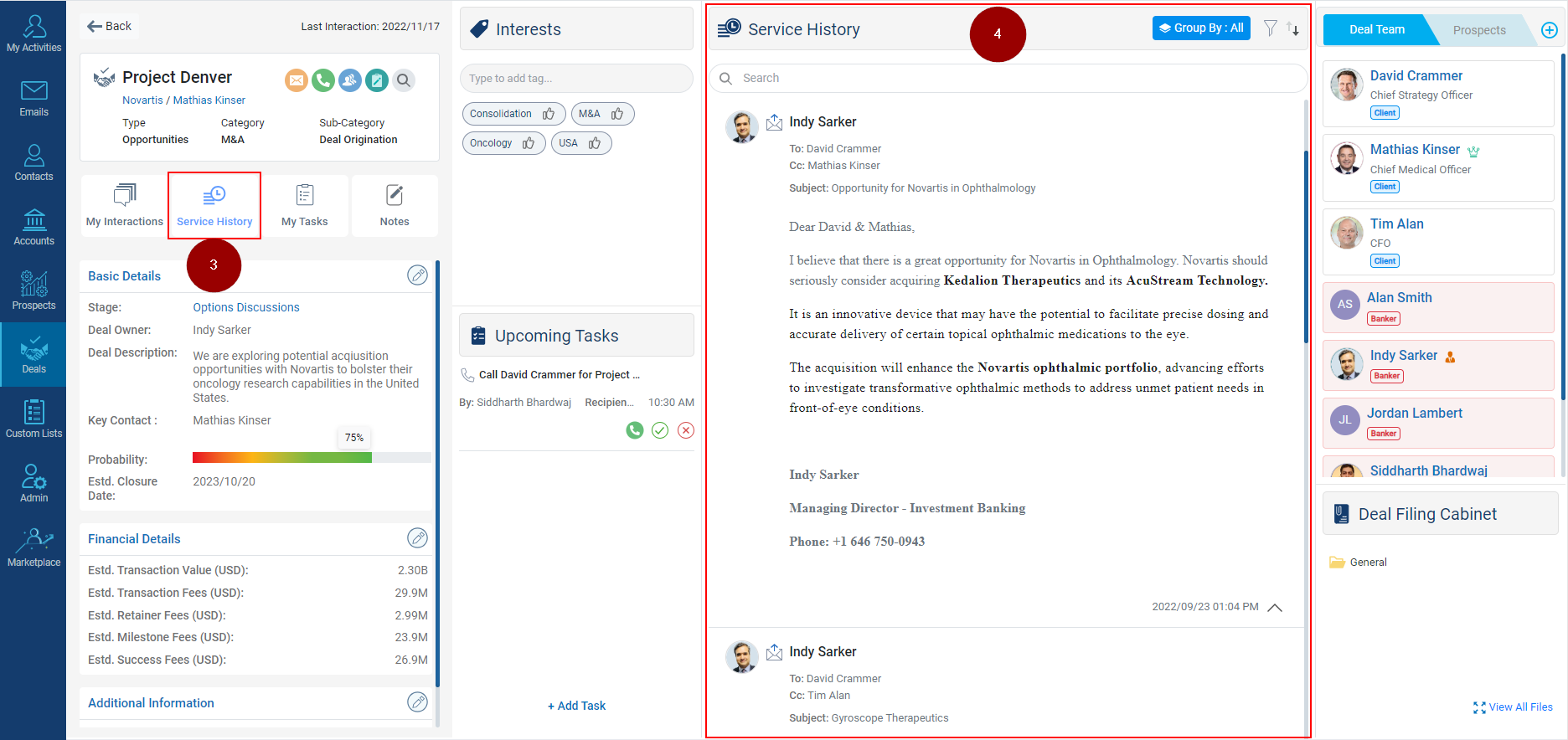Like the M&A tag thumbs-up

point(617,114)
